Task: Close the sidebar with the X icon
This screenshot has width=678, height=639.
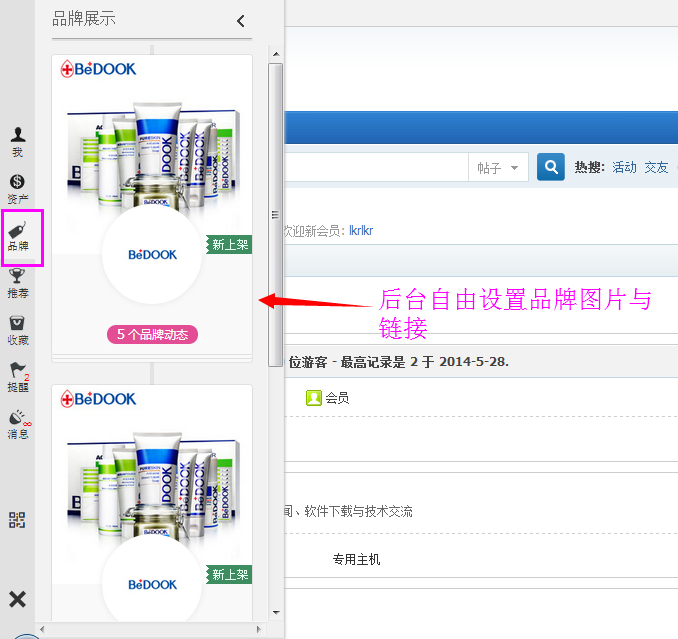Action: (x=17, y=600)
